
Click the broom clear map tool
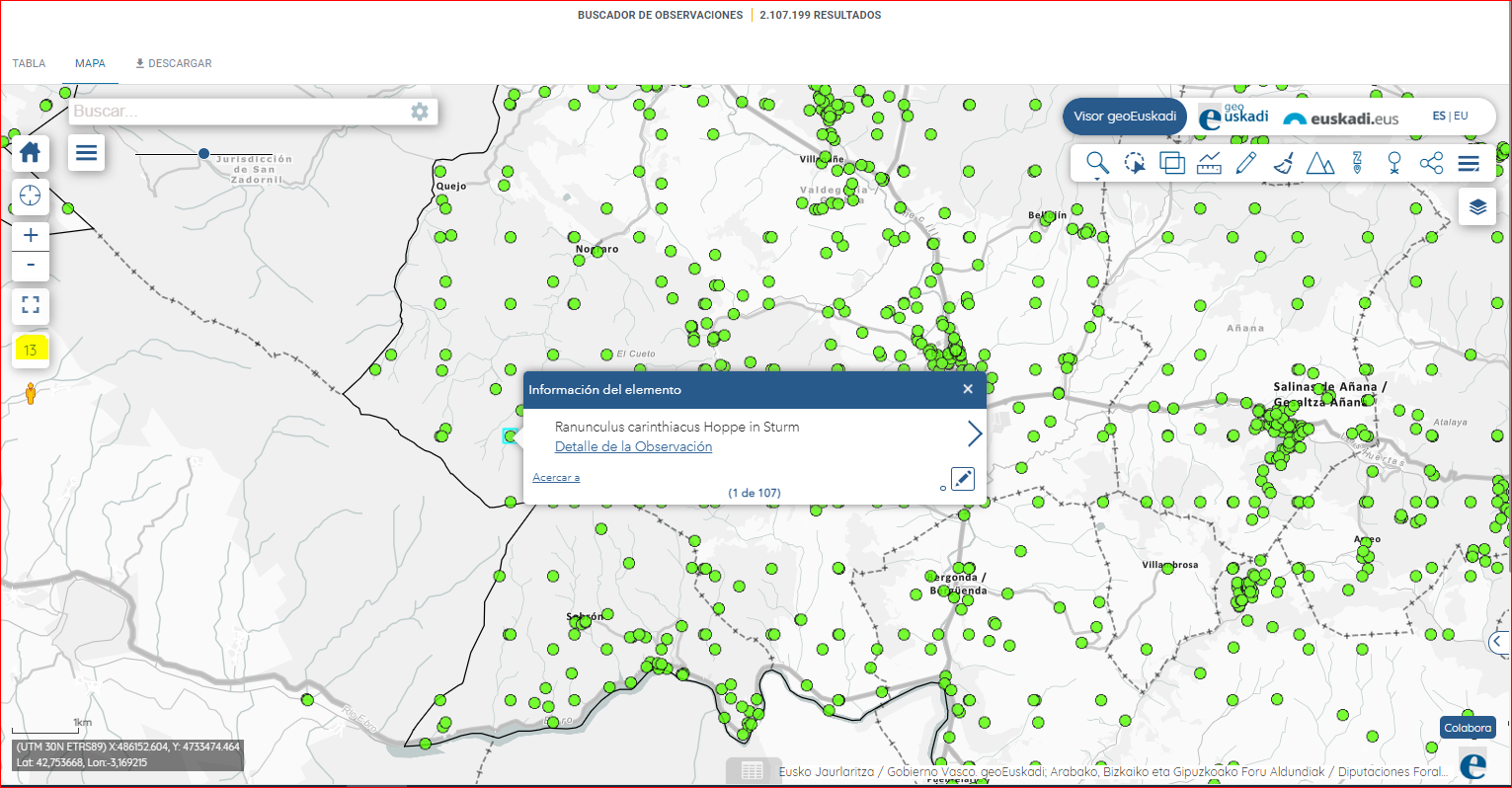point(1282,163)
